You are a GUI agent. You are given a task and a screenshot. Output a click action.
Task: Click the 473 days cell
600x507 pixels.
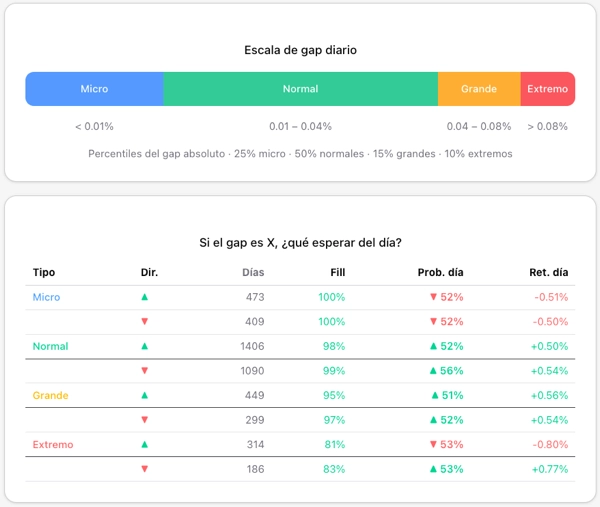click(x=255, y=297)
